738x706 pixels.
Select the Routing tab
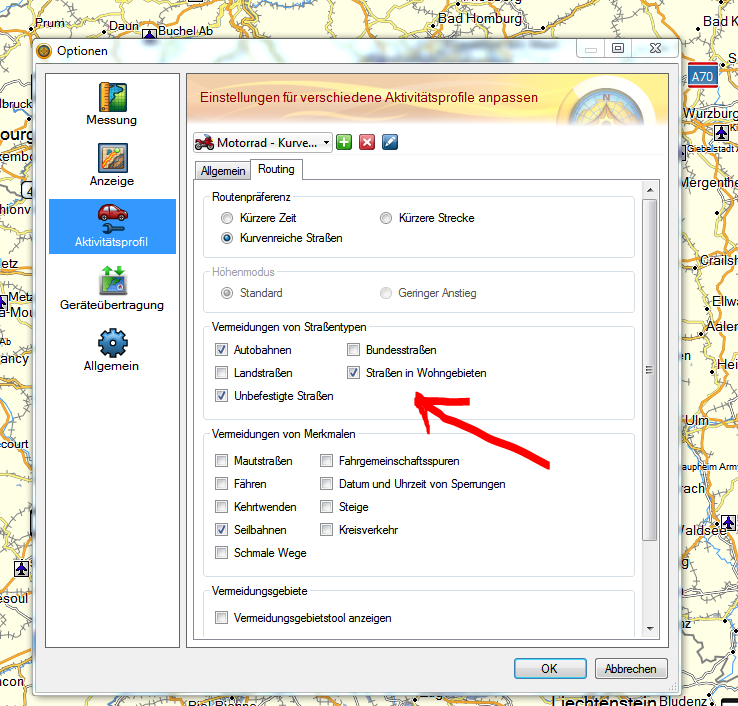[x=276, y=169]
